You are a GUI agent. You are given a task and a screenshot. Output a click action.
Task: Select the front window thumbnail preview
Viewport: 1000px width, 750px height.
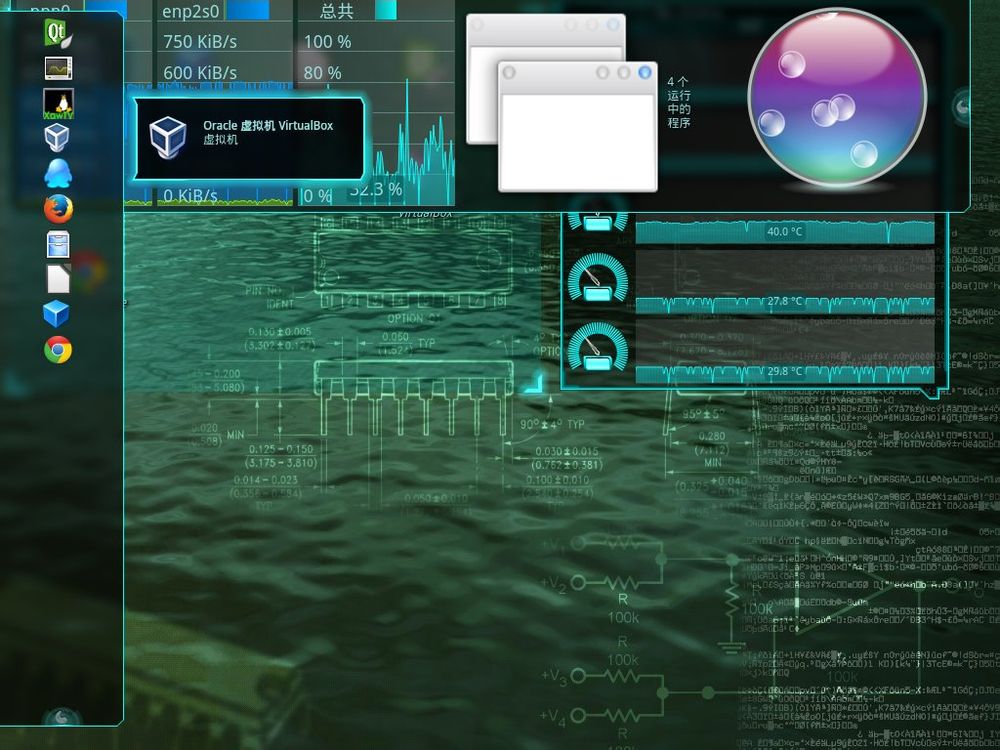pos(577,126)
